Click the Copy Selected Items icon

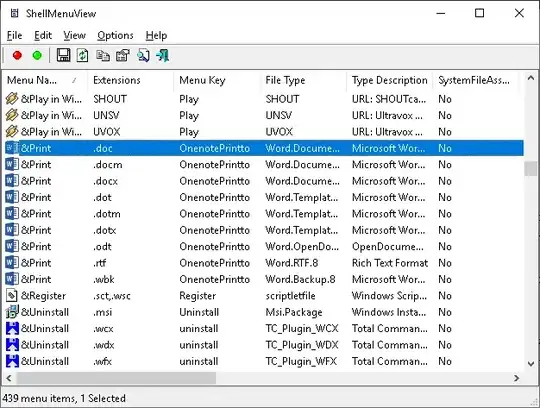click(103, 55)
